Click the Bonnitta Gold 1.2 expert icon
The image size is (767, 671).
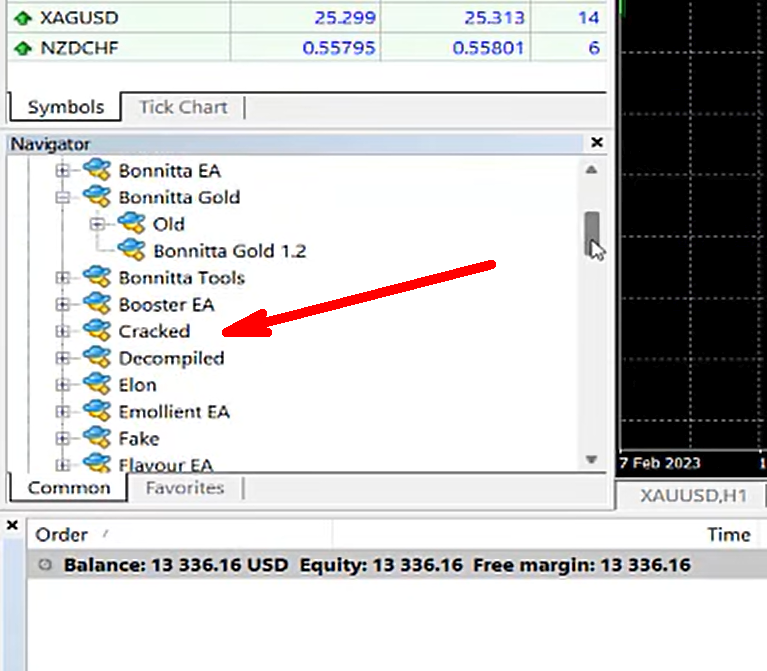pos(132,250)
